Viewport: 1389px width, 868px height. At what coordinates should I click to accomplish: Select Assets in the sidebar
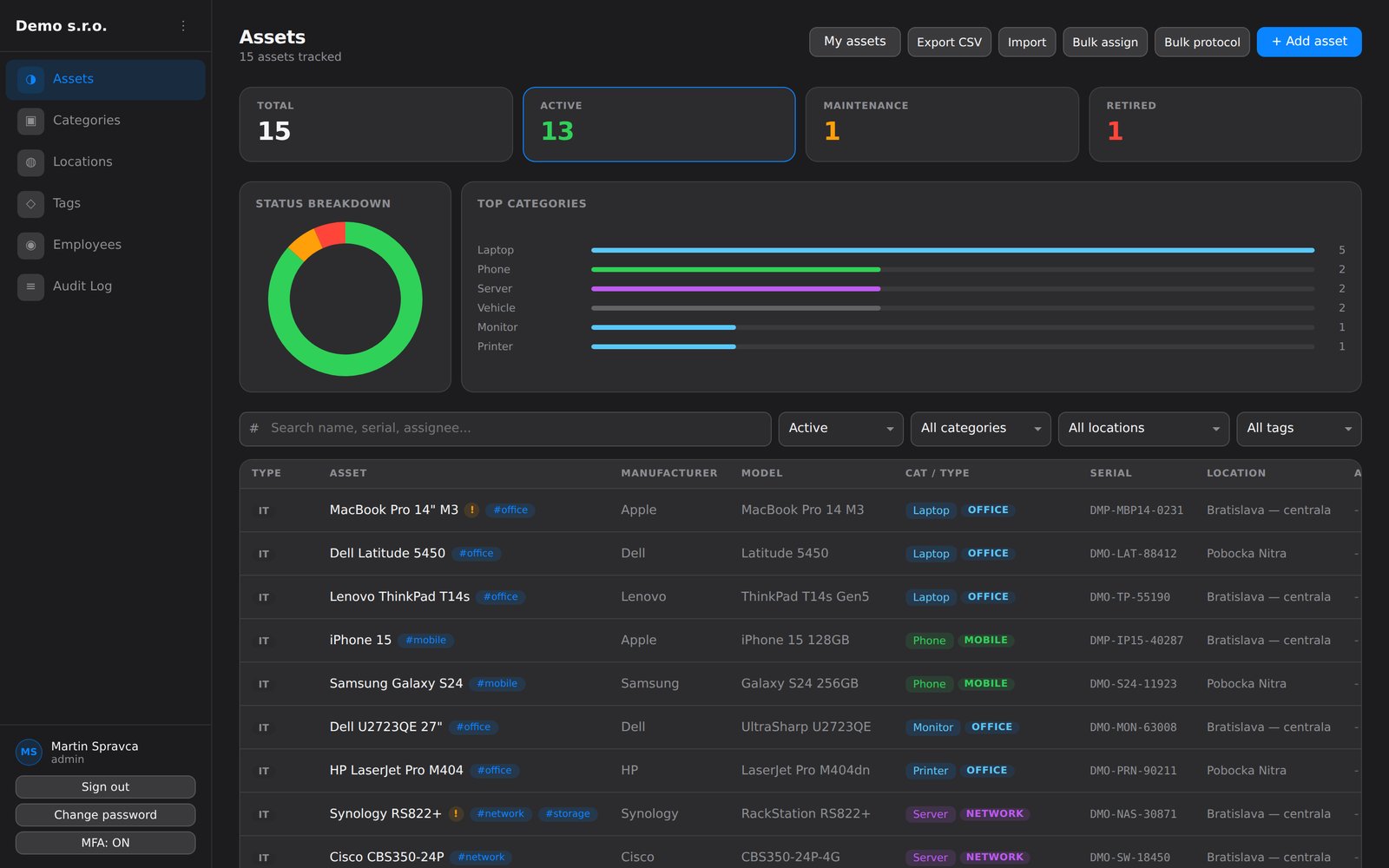106,79
